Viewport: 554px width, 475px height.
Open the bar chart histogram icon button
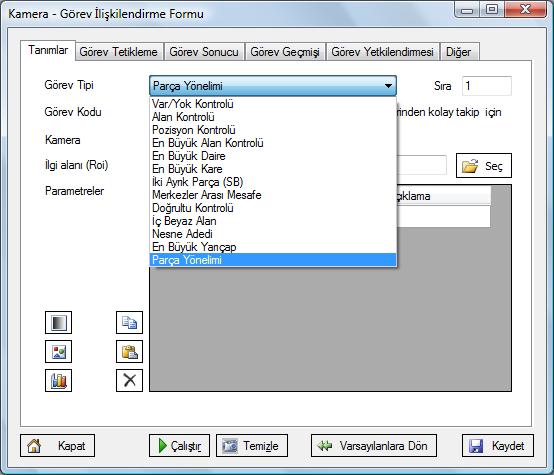tap(58, 380)
